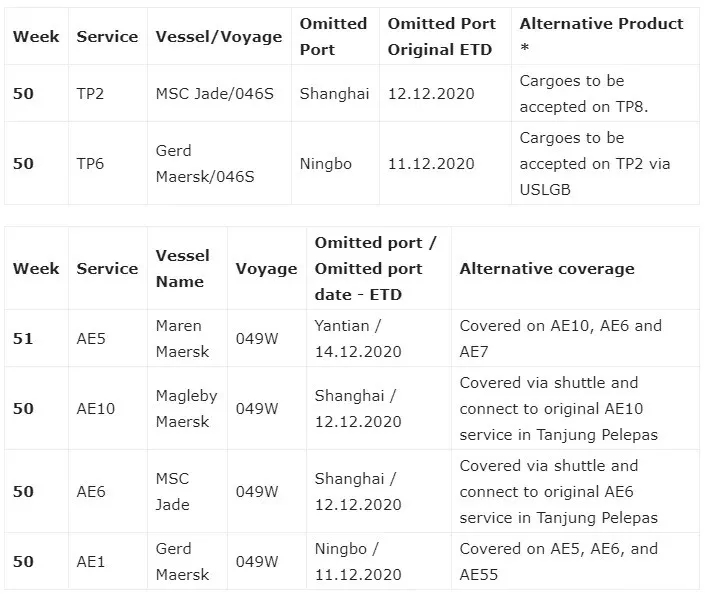Select the Gerd Maersk/046S voyage cell

205,163
